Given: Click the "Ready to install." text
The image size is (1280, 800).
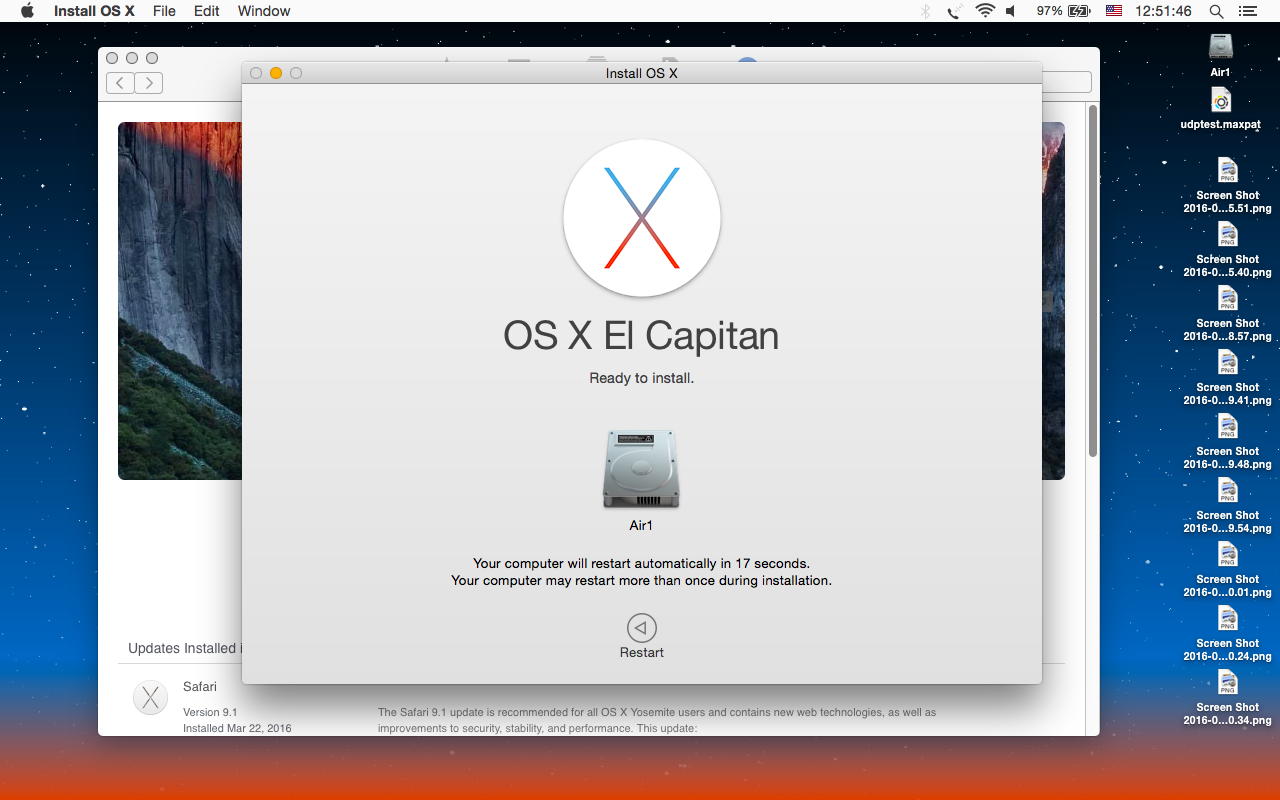Looking at the screenshot, I should pyautogui.click(x=641, y=378).
